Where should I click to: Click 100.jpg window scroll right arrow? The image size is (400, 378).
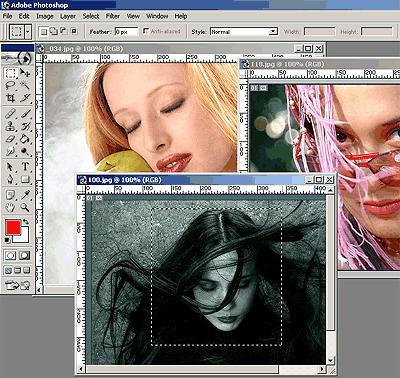pyautogui.click(x=322, y=369)
